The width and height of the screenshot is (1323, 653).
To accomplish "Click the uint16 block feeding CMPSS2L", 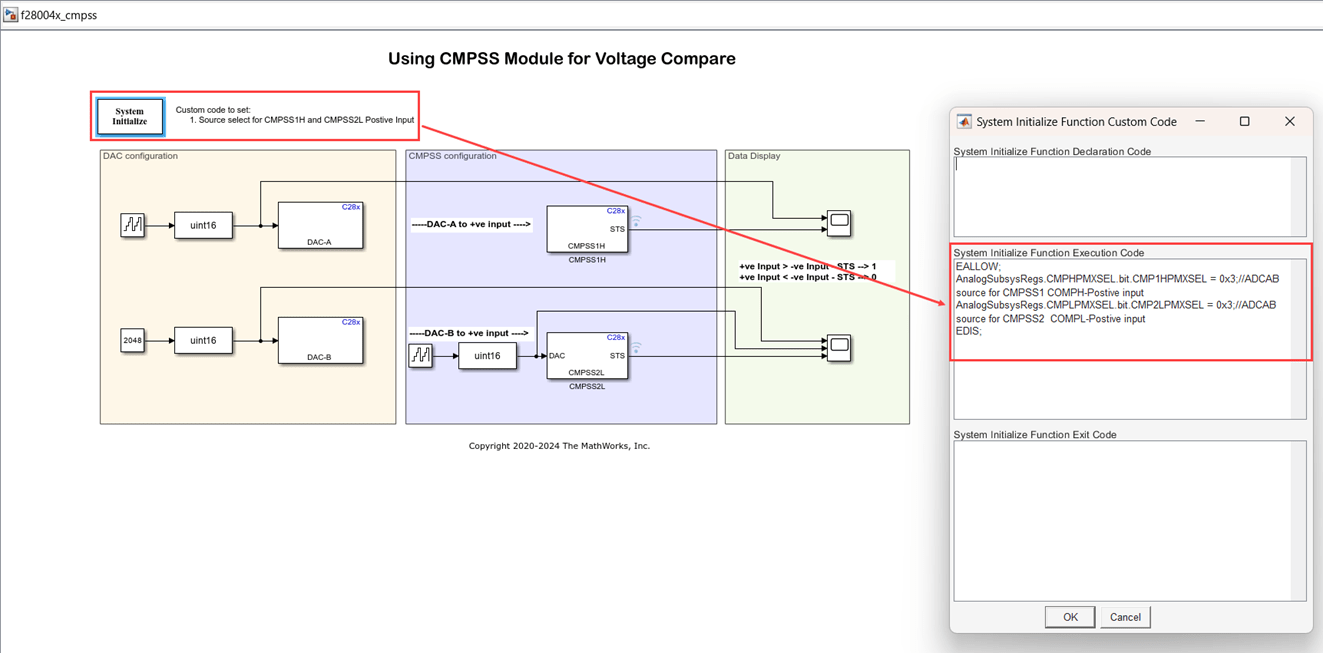I will (x=487, y=355).
